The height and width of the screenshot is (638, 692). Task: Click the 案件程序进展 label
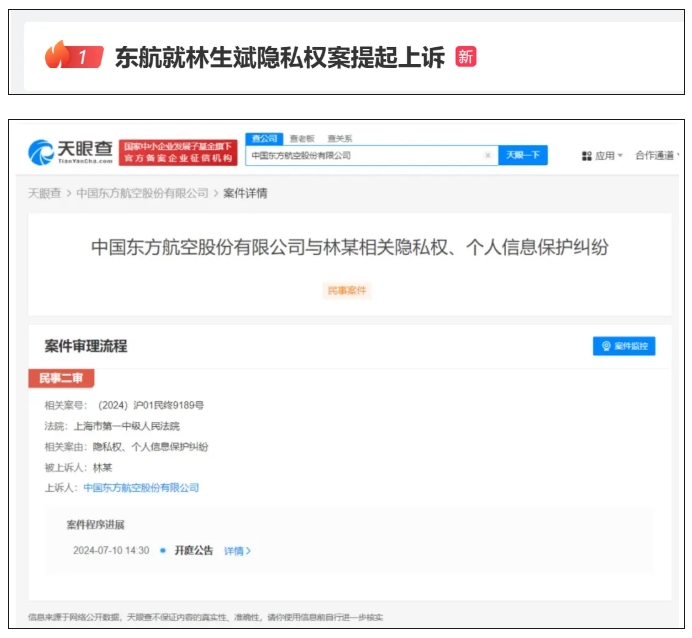pyautogui.click(x=95, y=525)
